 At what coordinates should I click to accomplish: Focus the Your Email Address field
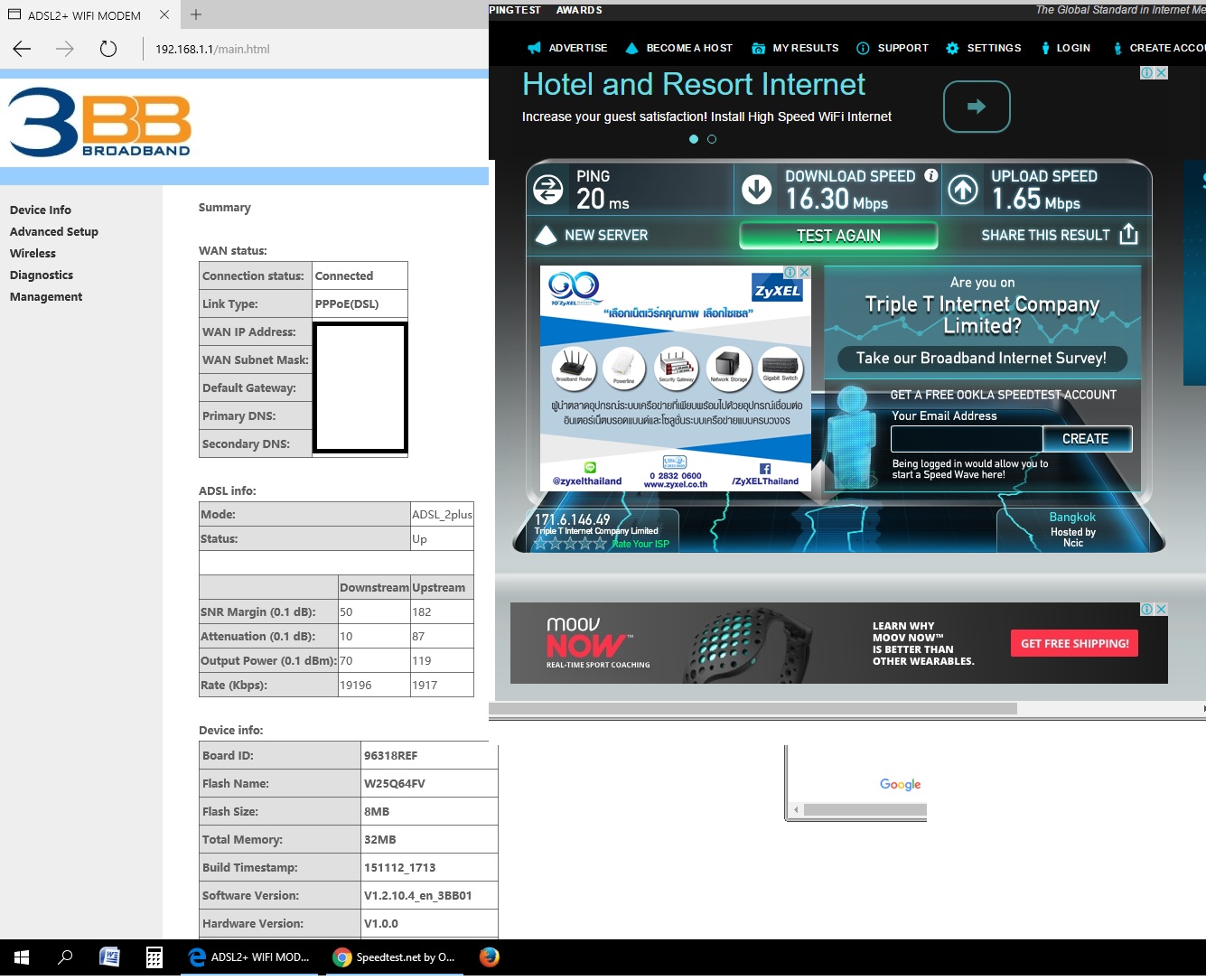[x=967, y=439]
